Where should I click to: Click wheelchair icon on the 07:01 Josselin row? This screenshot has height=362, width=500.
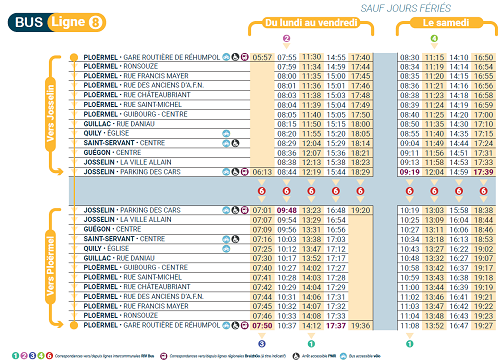coord(235,210)
